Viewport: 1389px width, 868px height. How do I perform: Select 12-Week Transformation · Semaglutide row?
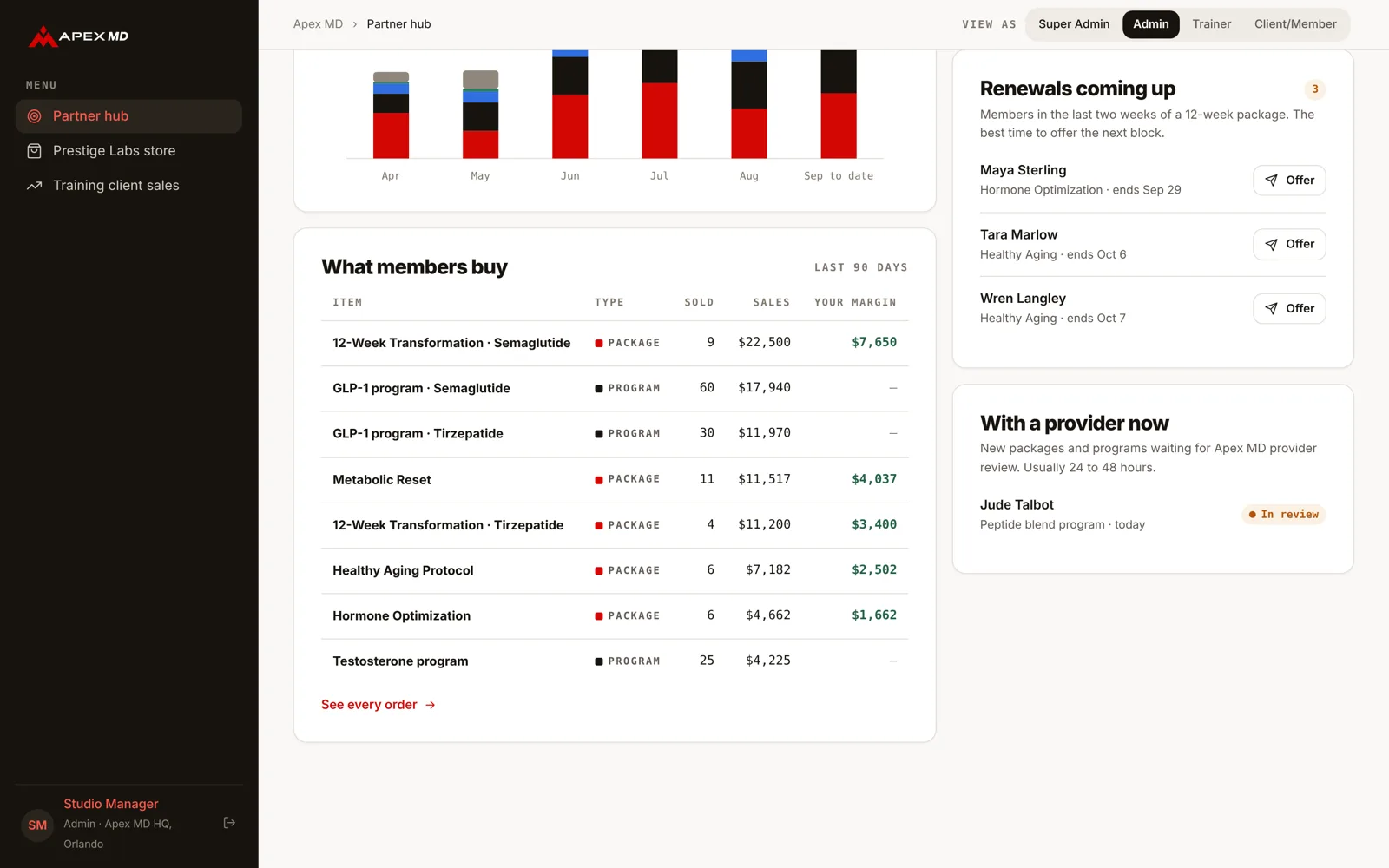tap(615, 343)
